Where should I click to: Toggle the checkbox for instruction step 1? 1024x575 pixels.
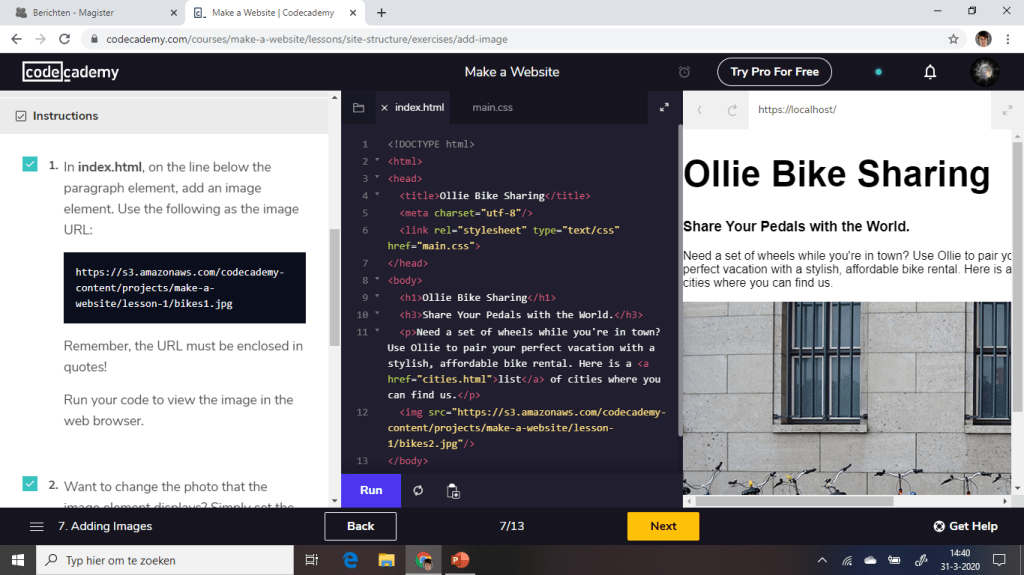tap(30, 164)
